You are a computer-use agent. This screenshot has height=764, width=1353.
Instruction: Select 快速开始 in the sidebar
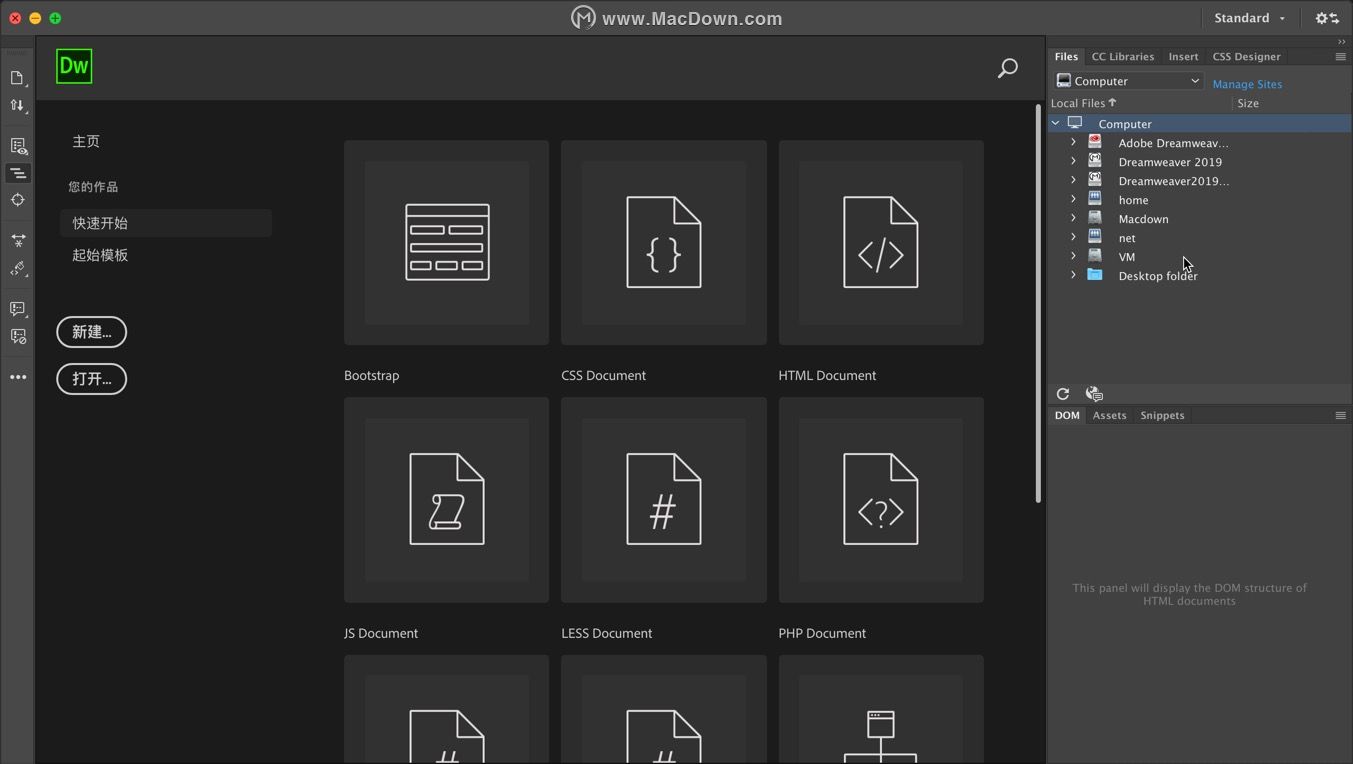pos(166,223)
